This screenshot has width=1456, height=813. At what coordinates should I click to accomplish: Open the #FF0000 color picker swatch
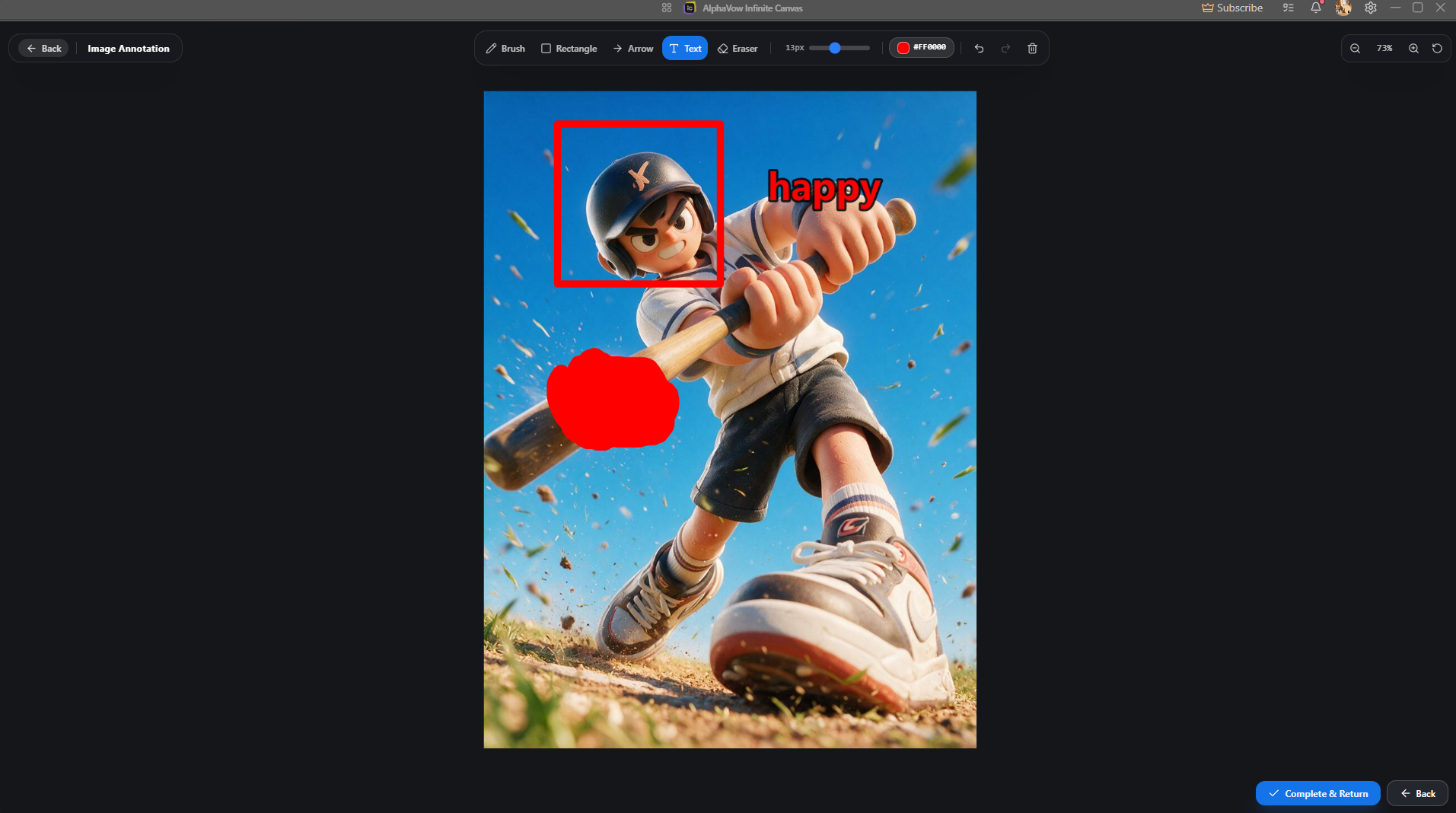point(921,47)
